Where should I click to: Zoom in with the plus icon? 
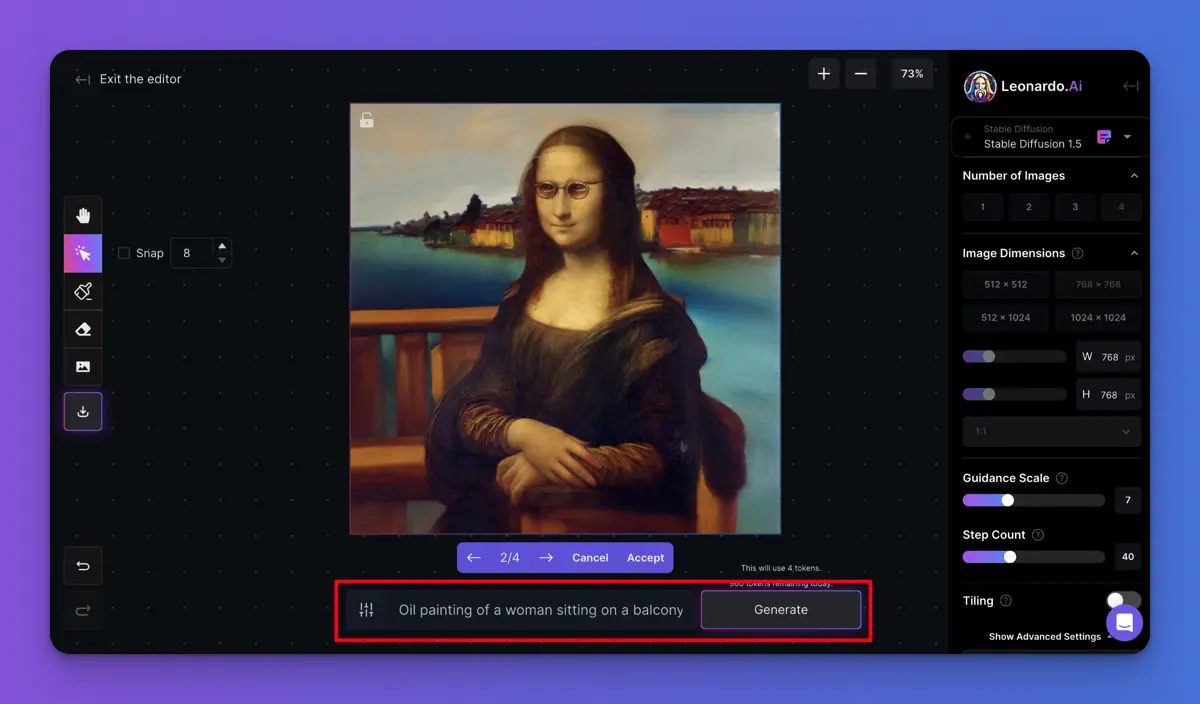point(824,74)
